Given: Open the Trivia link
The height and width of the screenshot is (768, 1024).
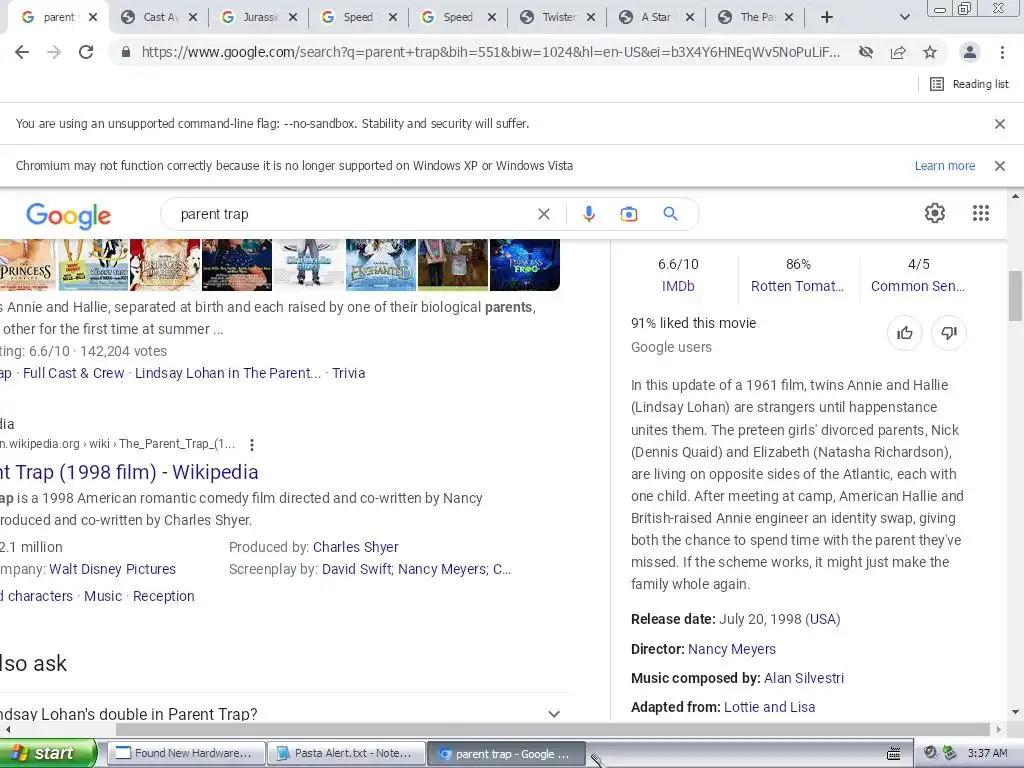Looking at the screenshot, I should tap(348, 373).
